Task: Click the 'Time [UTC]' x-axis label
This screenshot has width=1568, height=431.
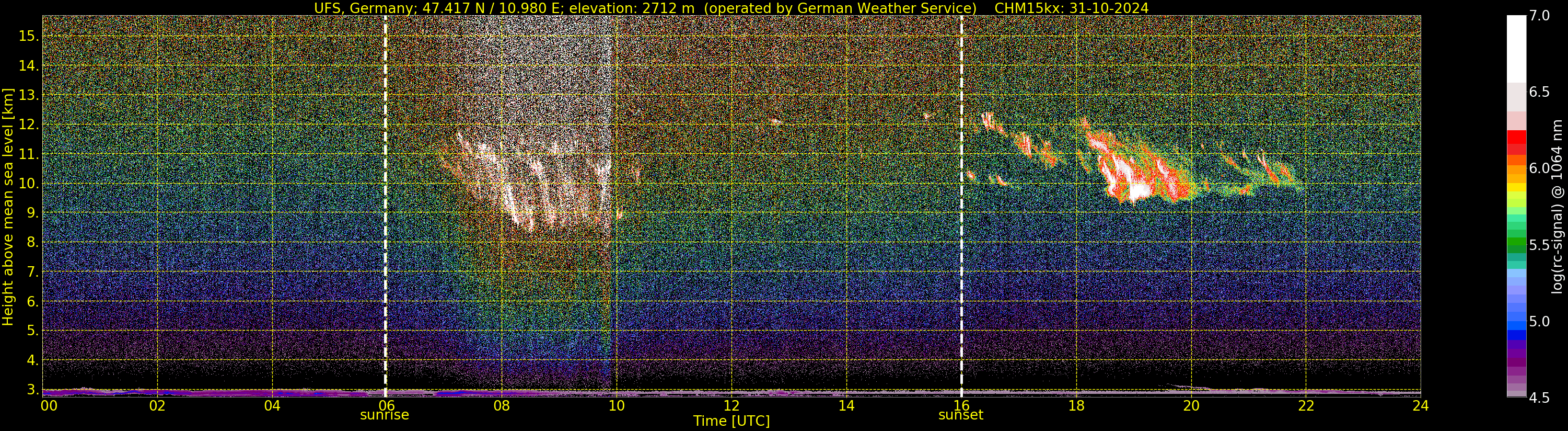Action: point(731,421)
